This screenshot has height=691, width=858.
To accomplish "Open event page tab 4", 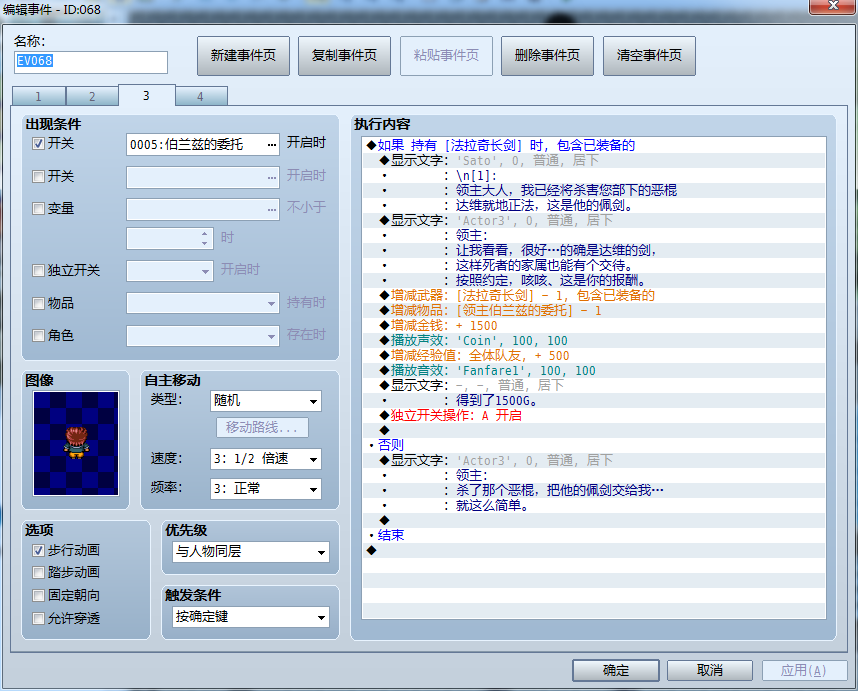I will pos(200,96).
